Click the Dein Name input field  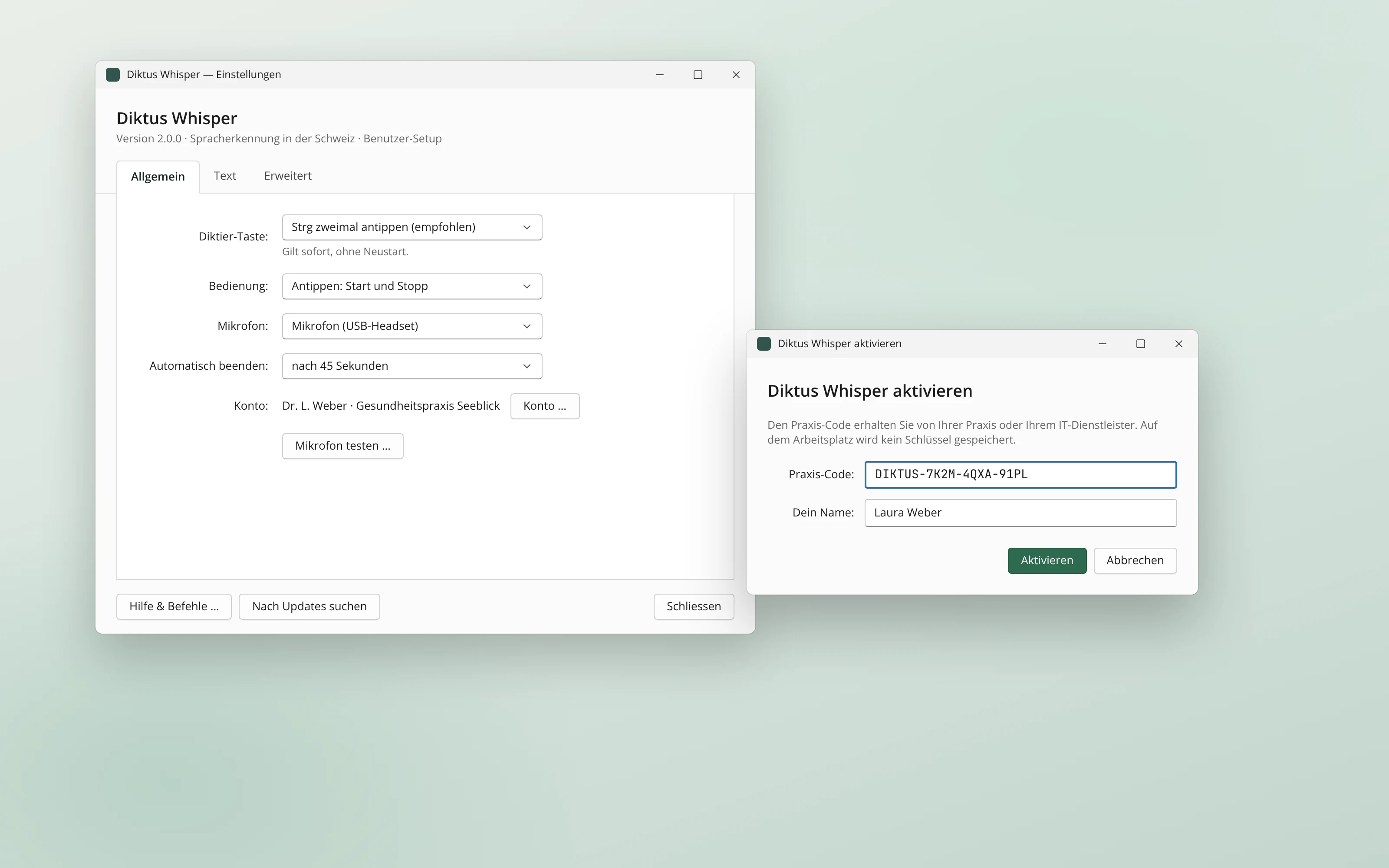(x=1020, y=513)
